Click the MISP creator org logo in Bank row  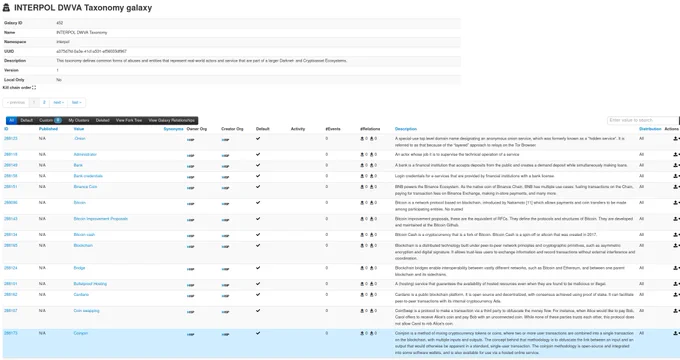click(225, 167)
